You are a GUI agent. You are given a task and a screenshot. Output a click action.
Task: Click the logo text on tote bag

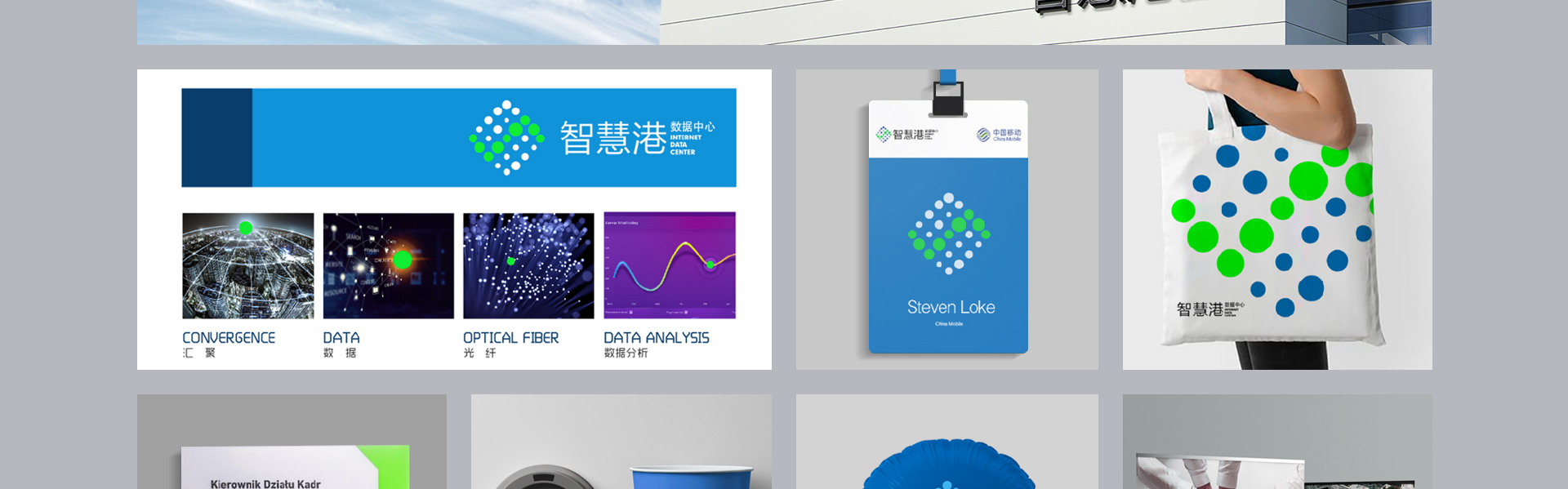point(1210,309)
